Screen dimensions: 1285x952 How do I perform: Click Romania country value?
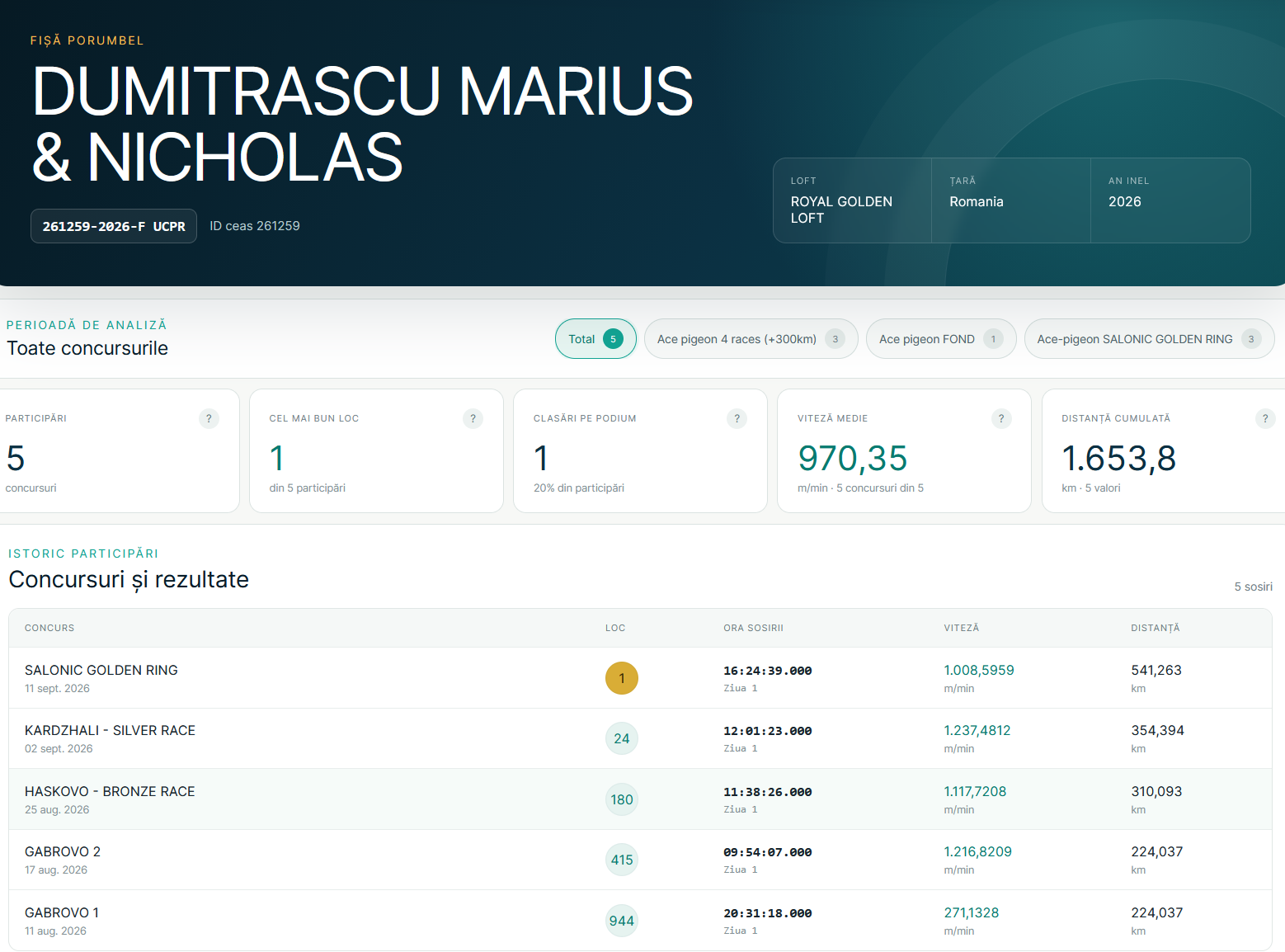point(977,201)
